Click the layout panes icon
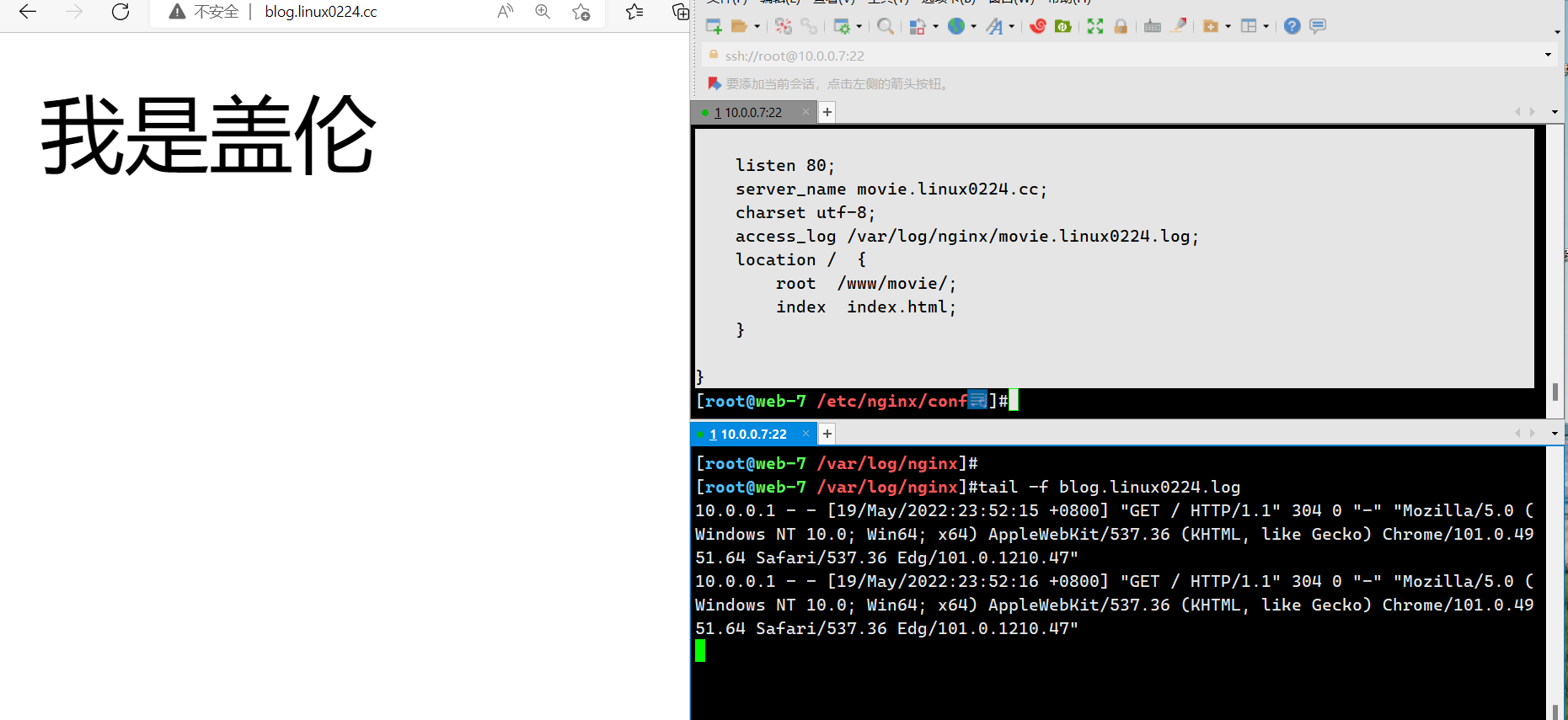The width and height of the screenshot is (1568, 720). coord(1249,26)
